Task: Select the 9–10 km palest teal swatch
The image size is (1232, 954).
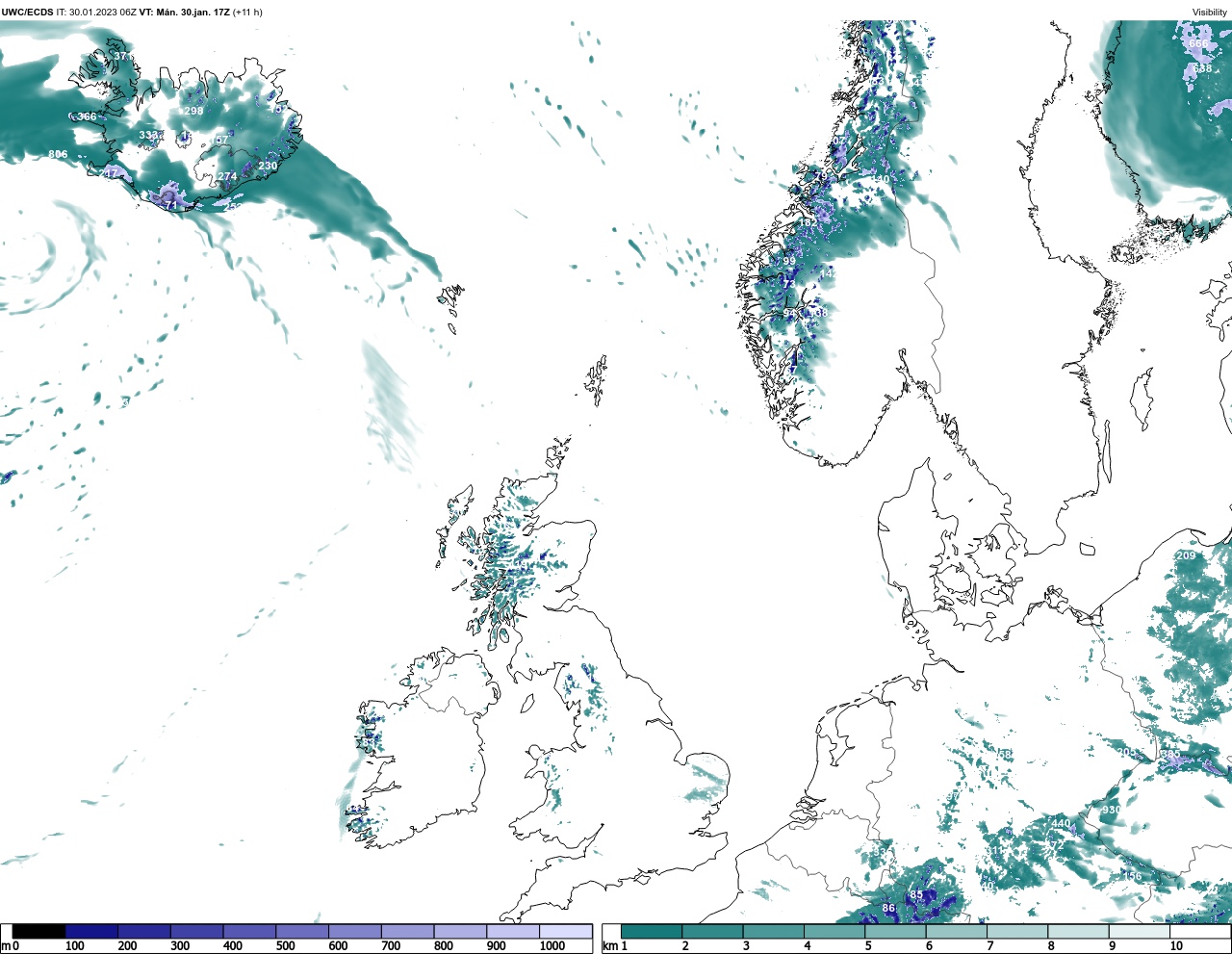Action: coord(1139,932)
